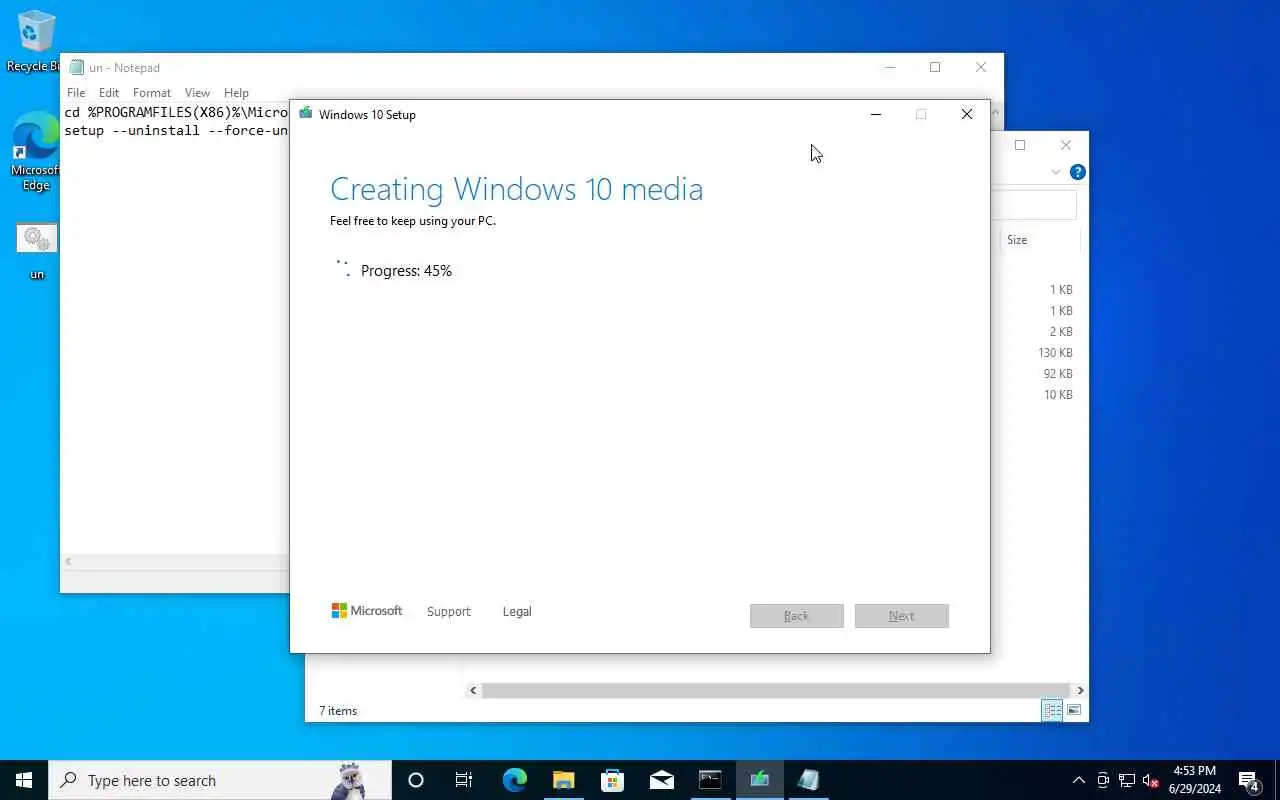
Task: Click the Explorer search box
Action: [1032, 205]
